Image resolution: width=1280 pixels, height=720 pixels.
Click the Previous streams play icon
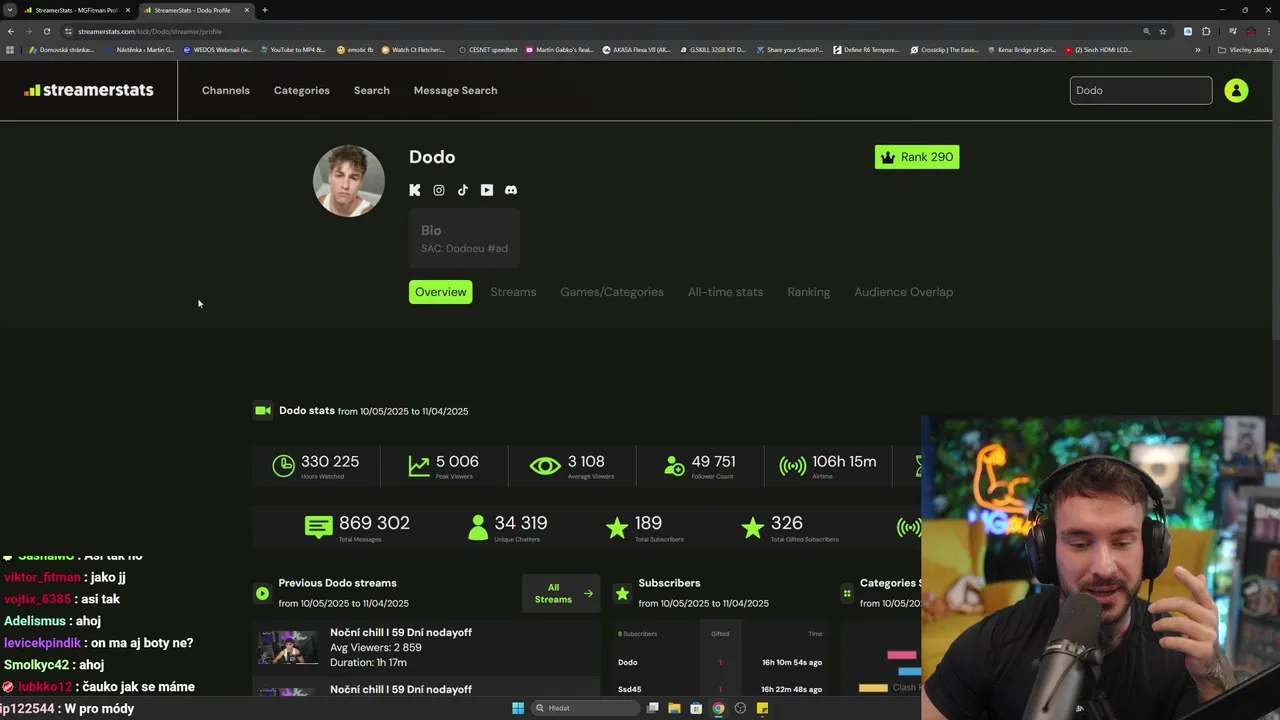coord(262,593)
